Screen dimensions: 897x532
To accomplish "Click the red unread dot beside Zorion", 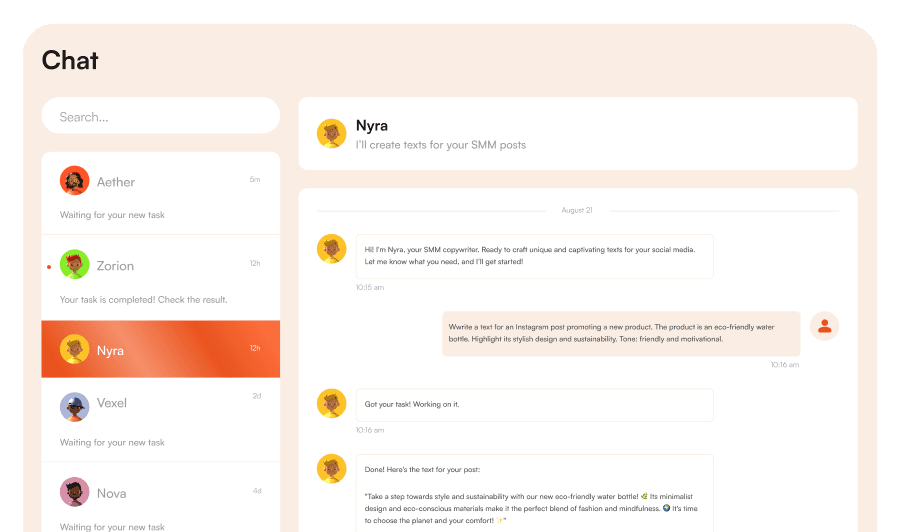I will (49, 266).
